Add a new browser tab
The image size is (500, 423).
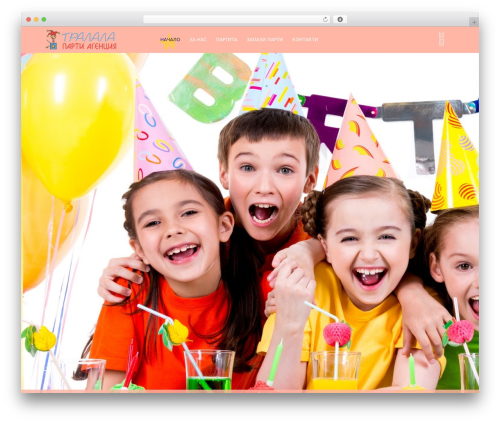click(x=474, y=22)
